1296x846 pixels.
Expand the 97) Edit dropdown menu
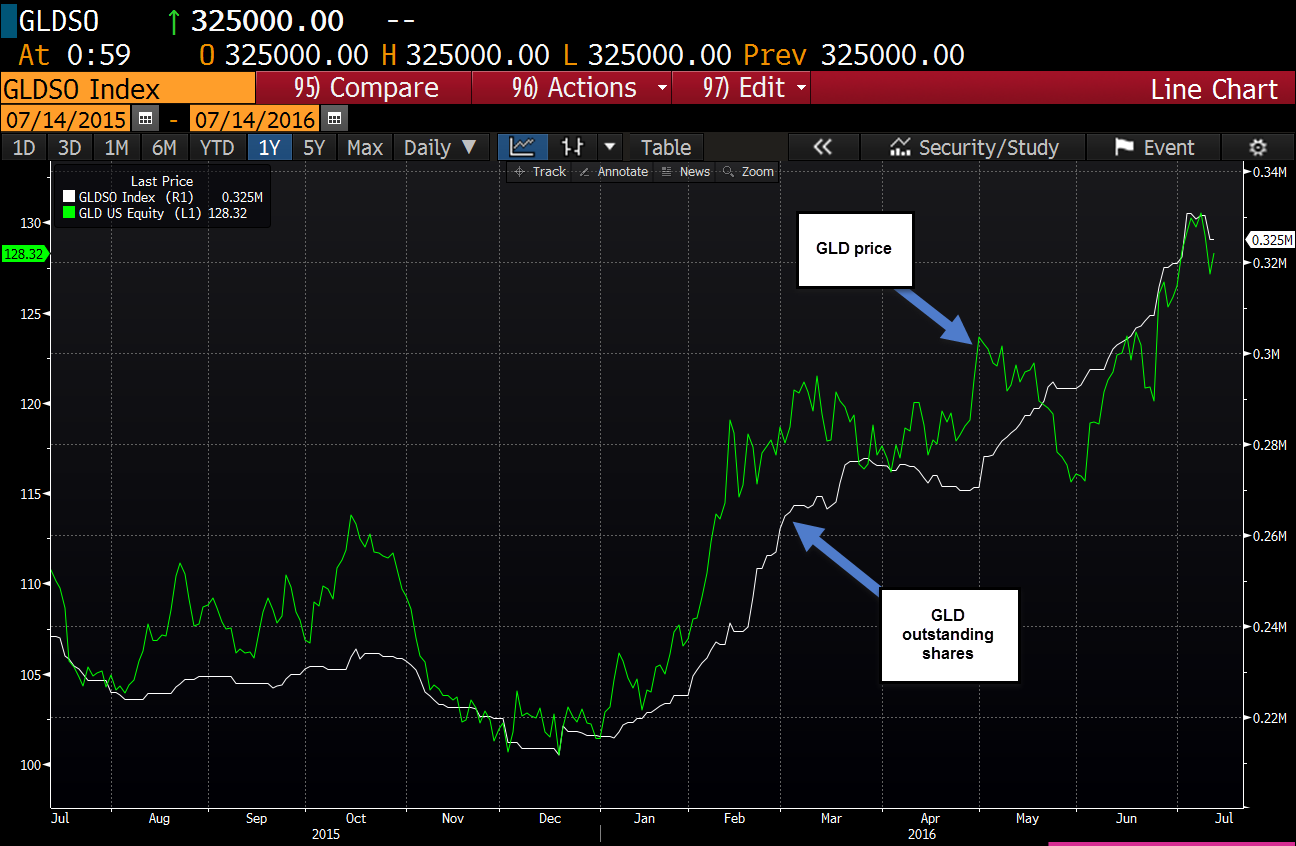[755, 88]
